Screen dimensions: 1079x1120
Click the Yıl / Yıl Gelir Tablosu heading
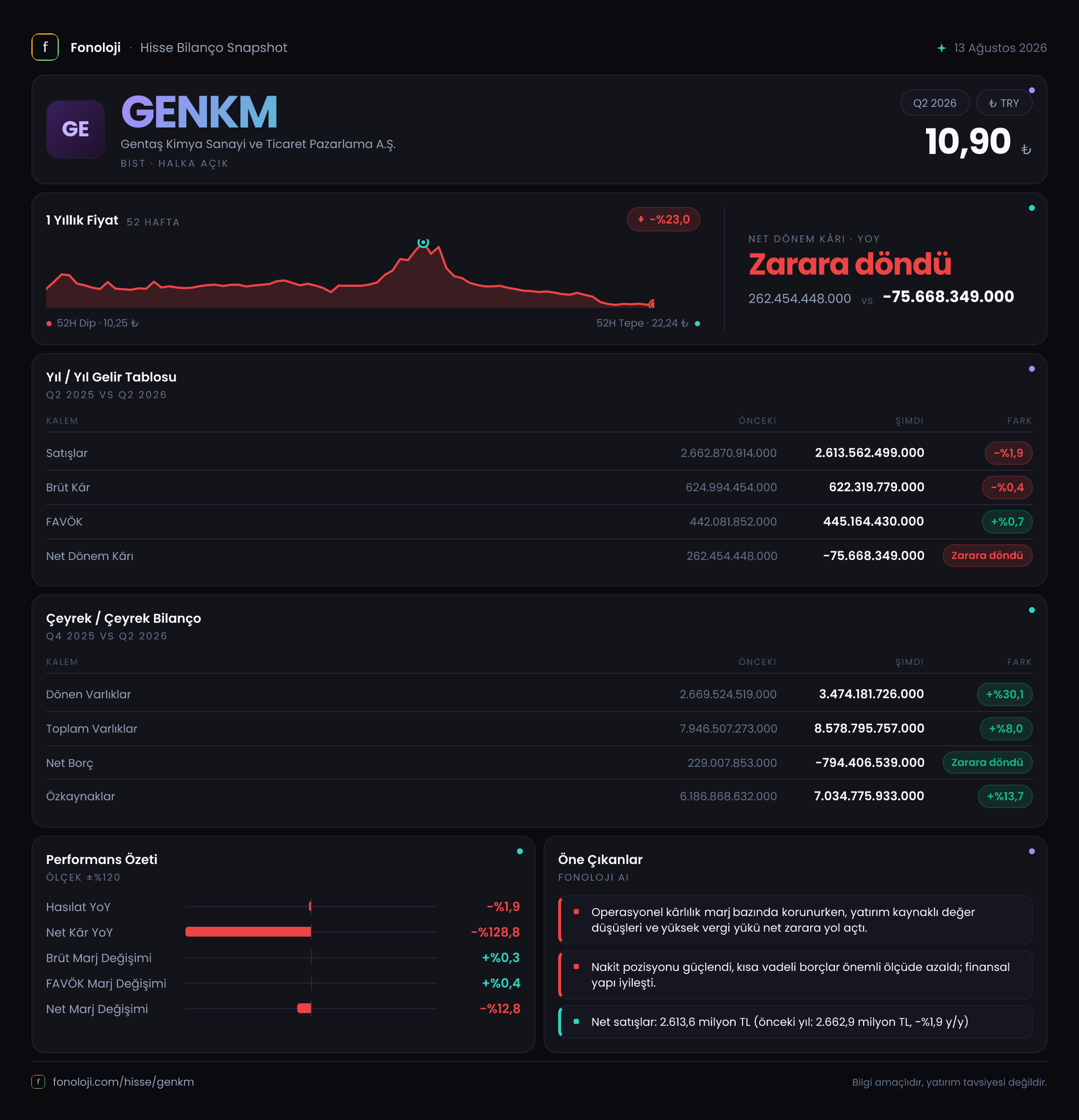click(x=111, y=377)
